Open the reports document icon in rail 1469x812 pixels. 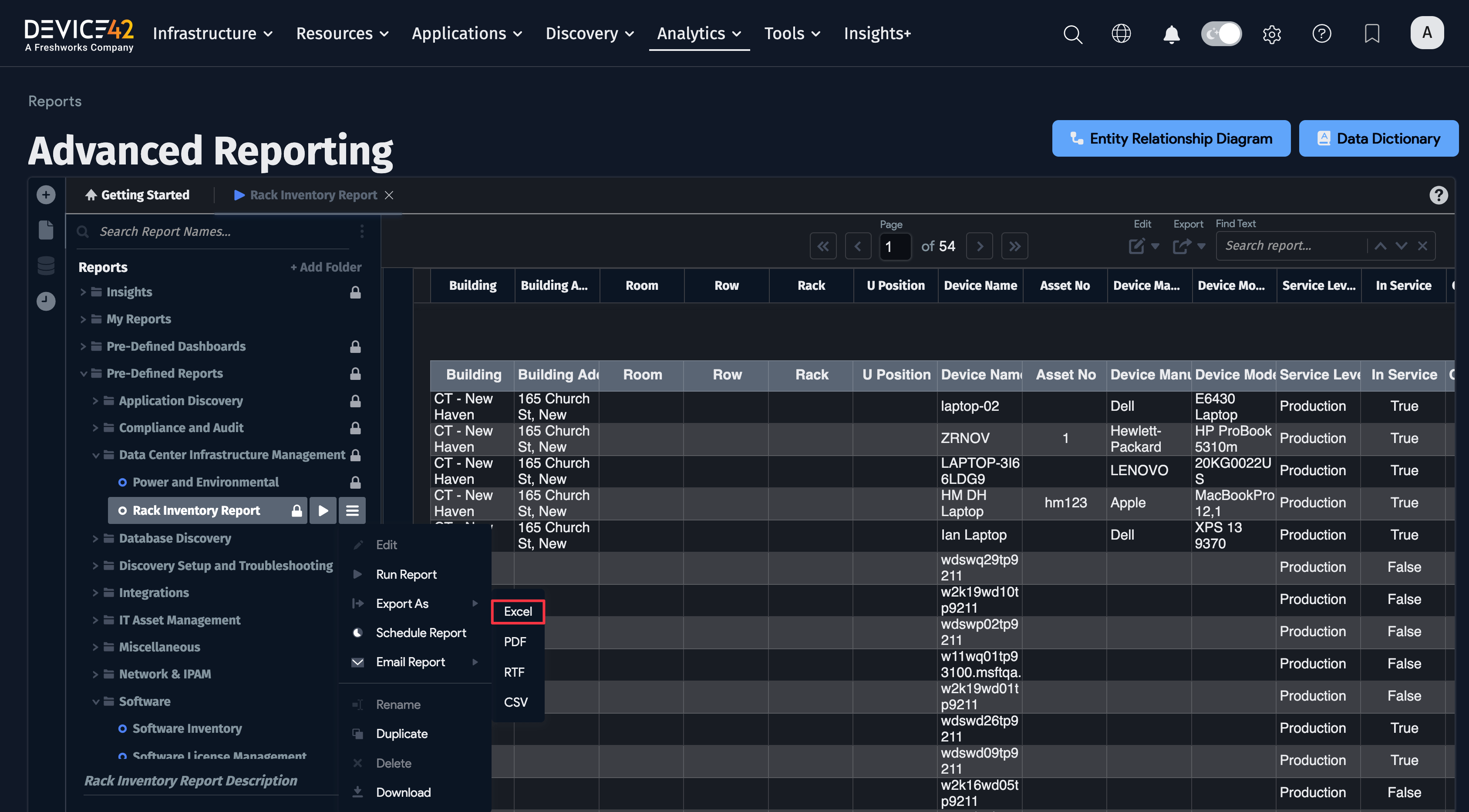(46, 230)
